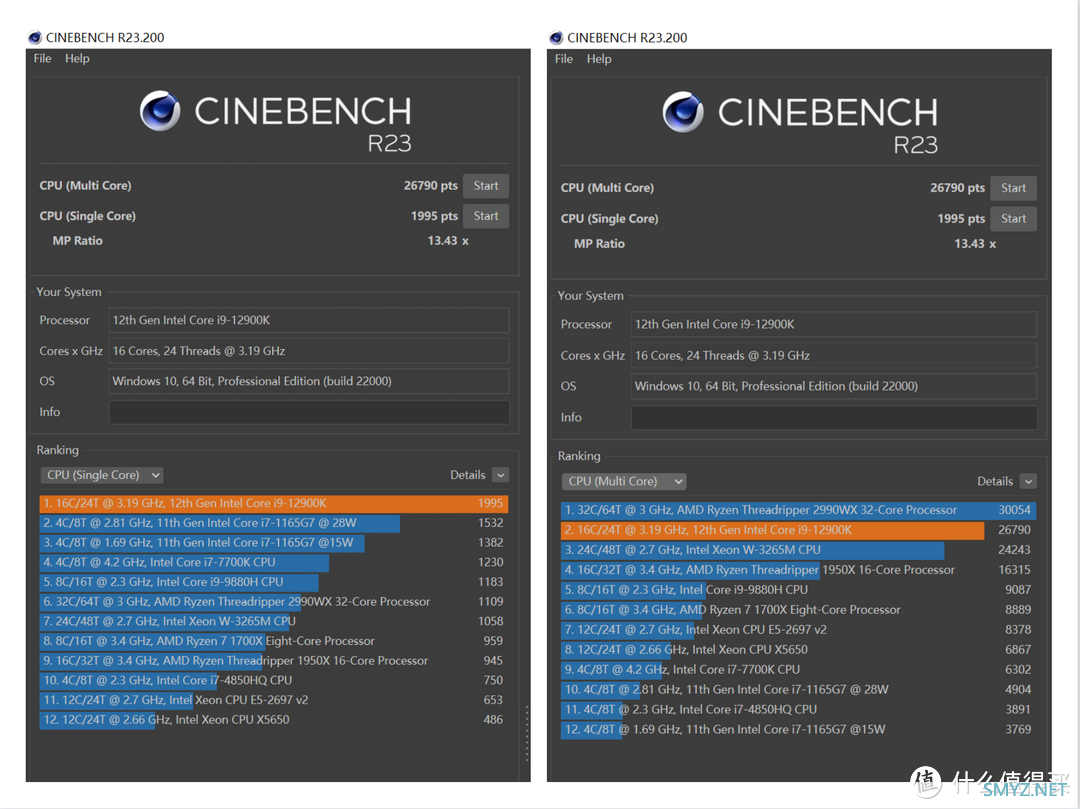Viewport: 1080px width, 809px height.
Task: Select the i9-9880H row scoring 1183
Action: pyautogui.click(x=274, y=582)
